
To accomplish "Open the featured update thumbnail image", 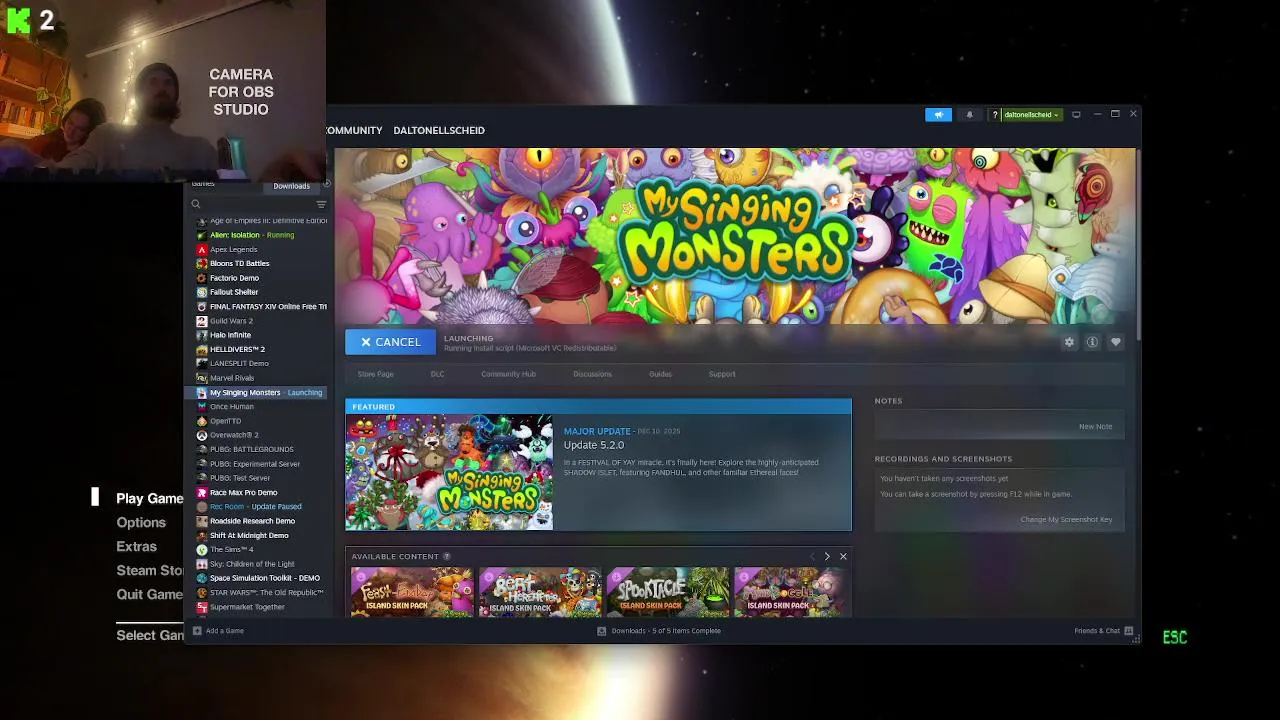I will [x=449, y=472].
